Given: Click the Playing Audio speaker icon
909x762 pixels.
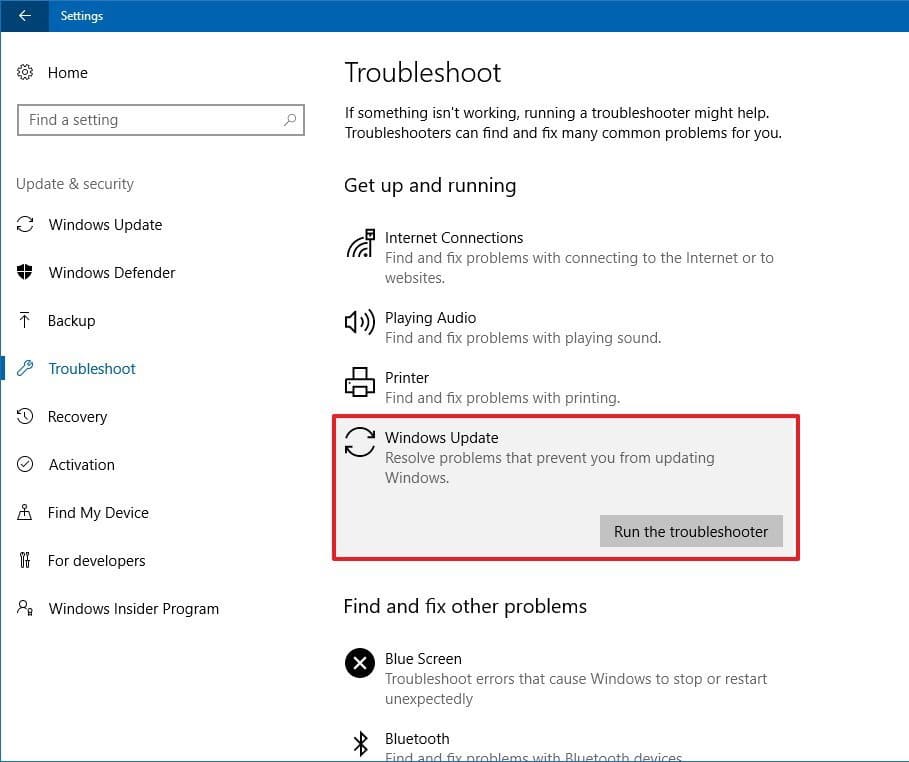Looking at the screenshot, I should (360, 321).
